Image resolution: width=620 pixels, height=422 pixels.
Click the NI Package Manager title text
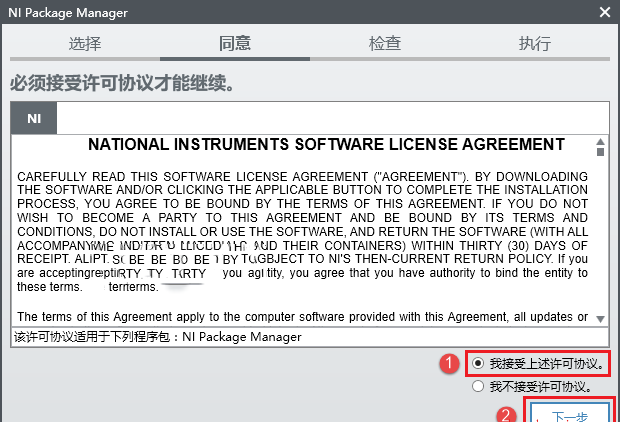click(68, 13)
